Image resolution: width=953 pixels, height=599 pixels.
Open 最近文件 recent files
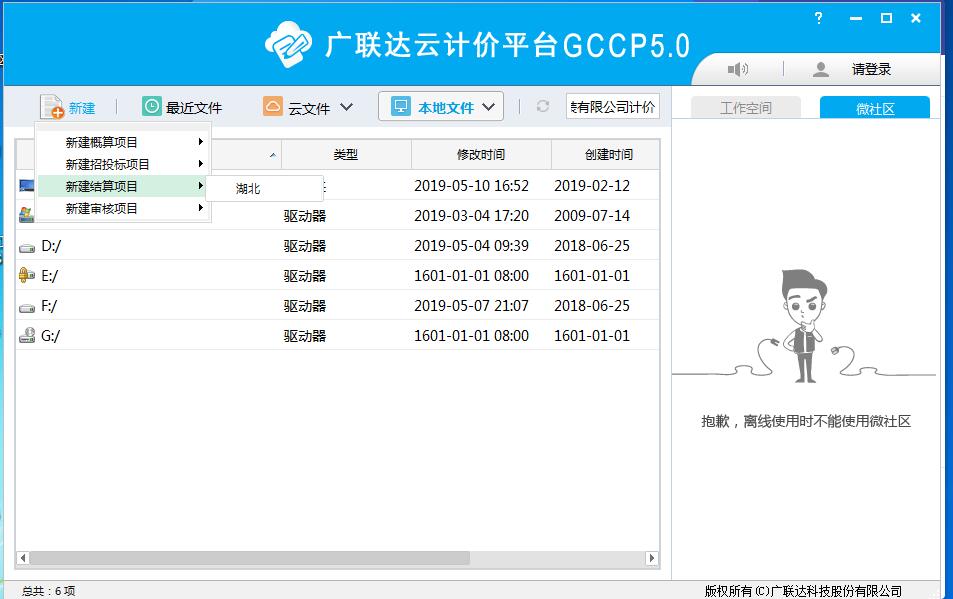182,107
